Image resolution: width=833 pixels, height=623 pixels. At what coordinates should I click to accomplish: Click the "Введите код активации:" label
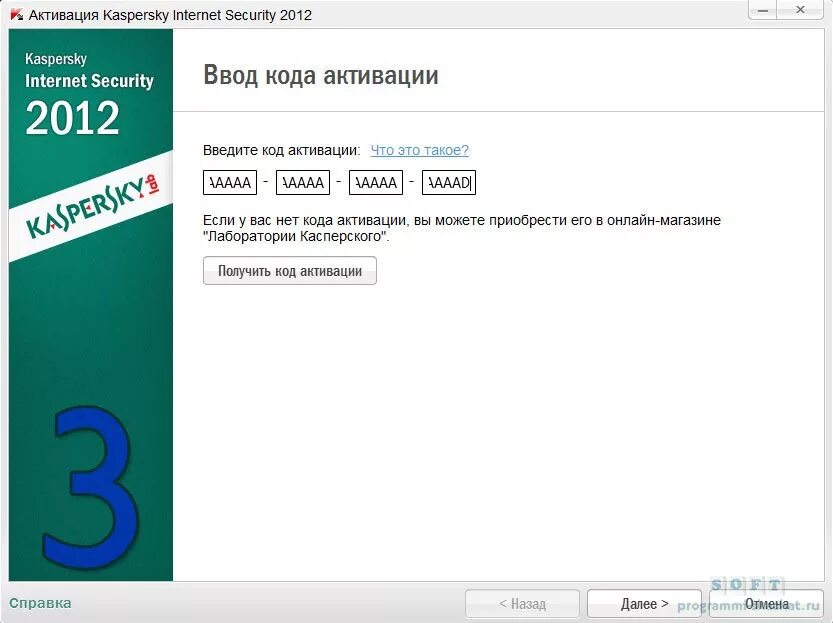[280, 150]
